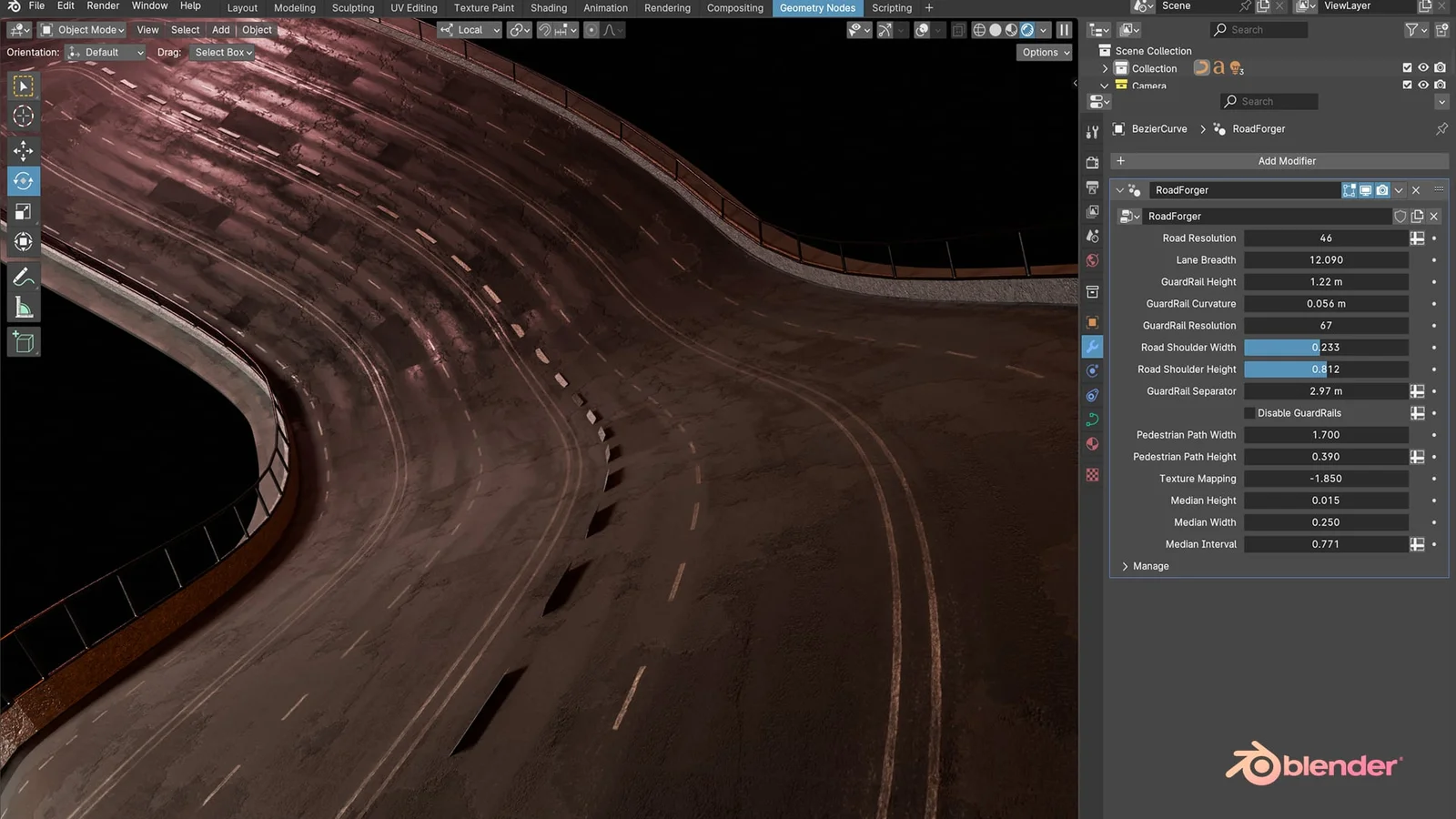Expand the Manage section of the modifier
1456x819 pixels.
coord(1146,565)
